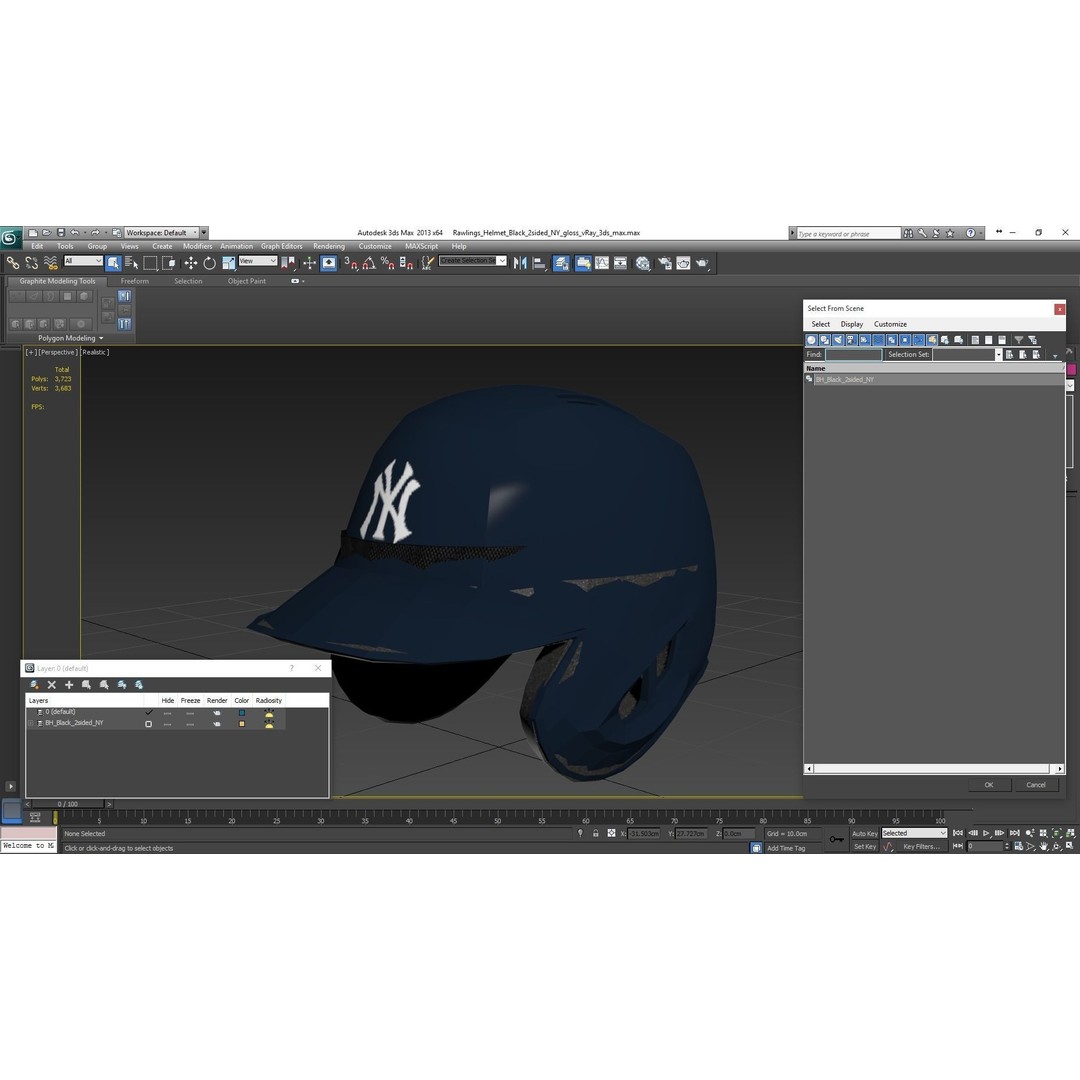The width and height of the screenshot is (1080, 1080).
Task: Toggle Display Shapes filter in Select From Scene
Action: (824, 340)
